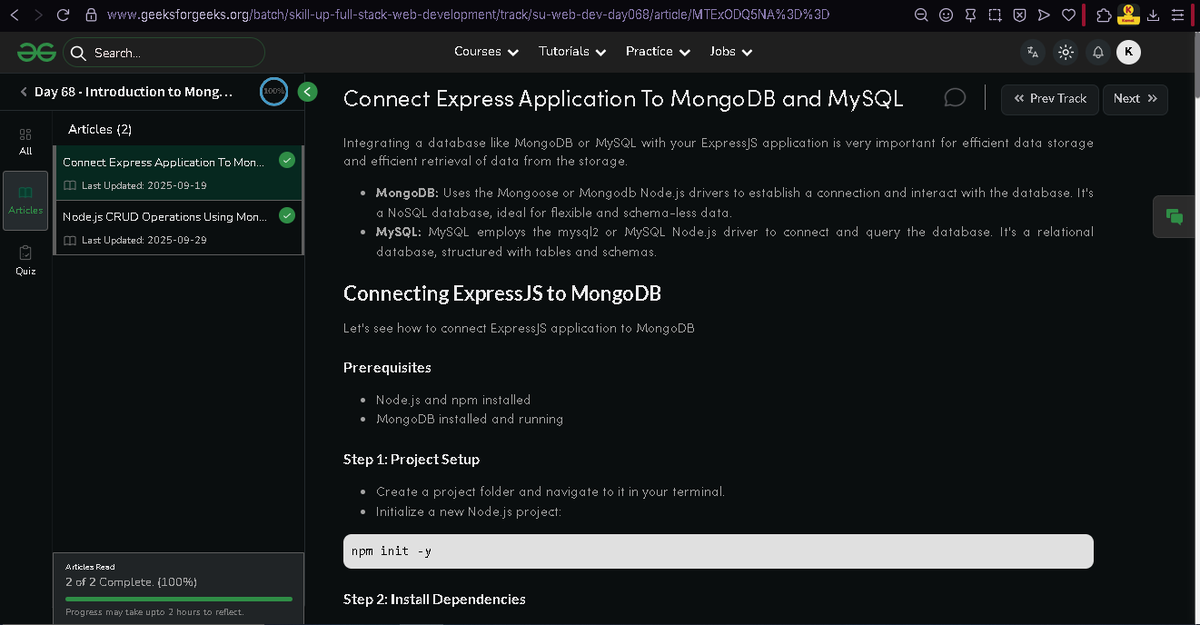Click the pushpin icon in browser toolbar
Image resolution: width=1200 pixels, height=625 pixels.
click(x=970, y=15)
